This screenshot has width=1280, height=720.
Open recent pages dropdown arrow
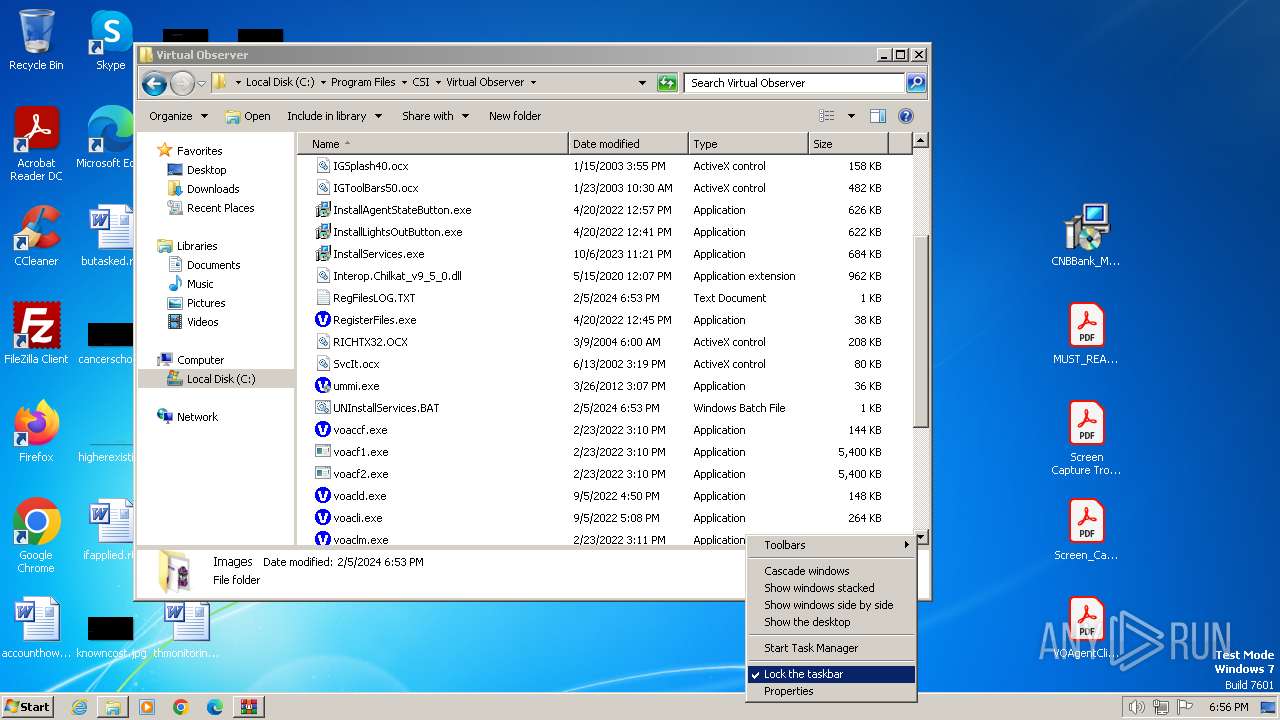point(201,83)
